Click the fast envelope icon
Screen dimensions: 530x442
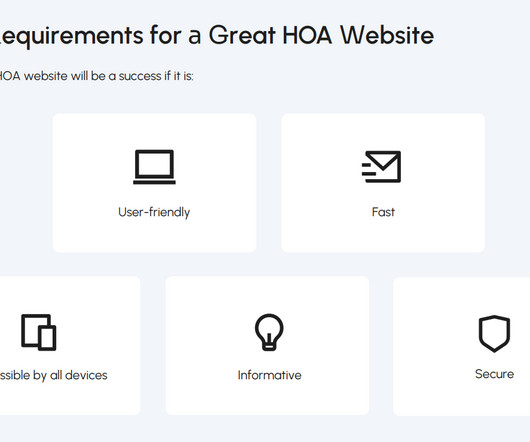pyautogui.click(x=381, y=167)
